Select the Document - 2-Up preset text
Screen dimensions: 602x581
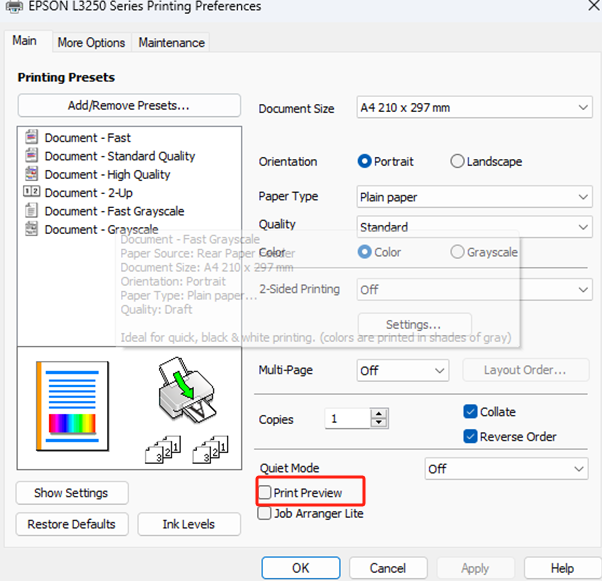(x=89, y=192)
